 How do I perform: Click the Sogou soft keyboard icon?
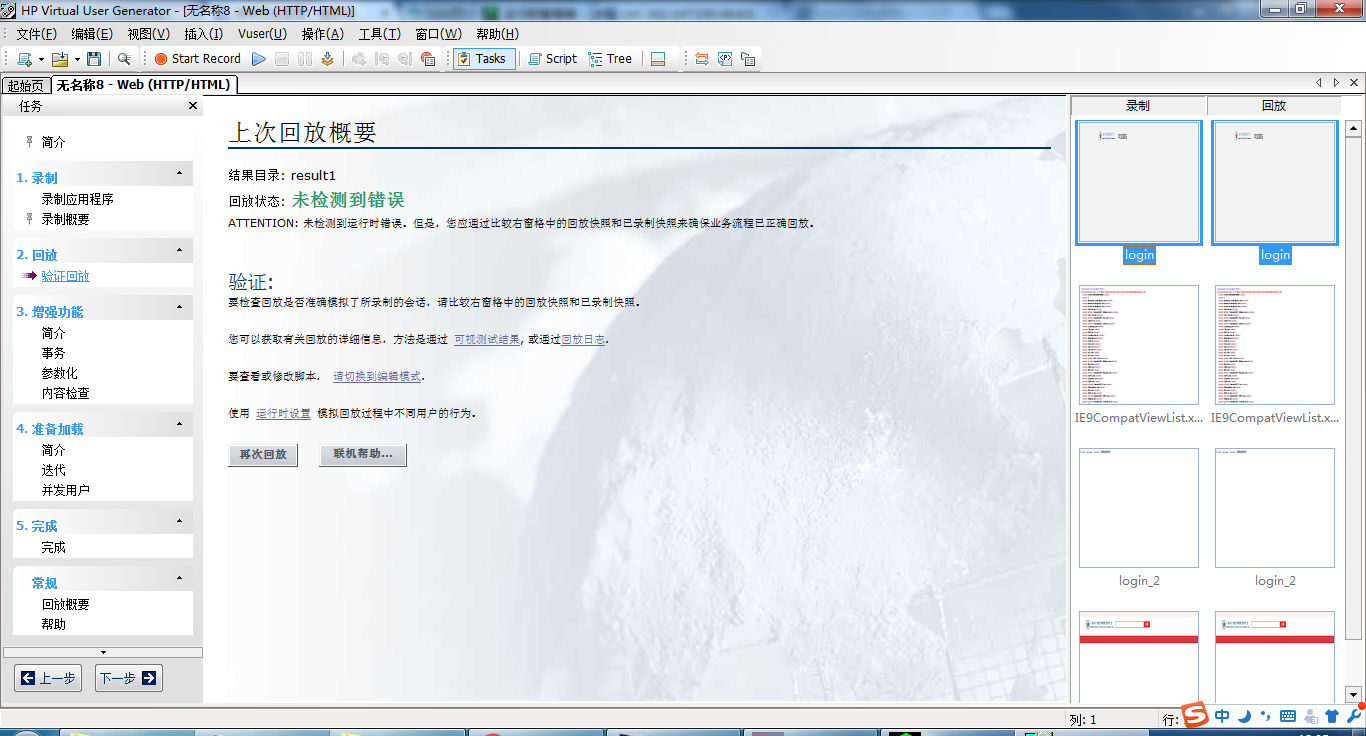1288,716
